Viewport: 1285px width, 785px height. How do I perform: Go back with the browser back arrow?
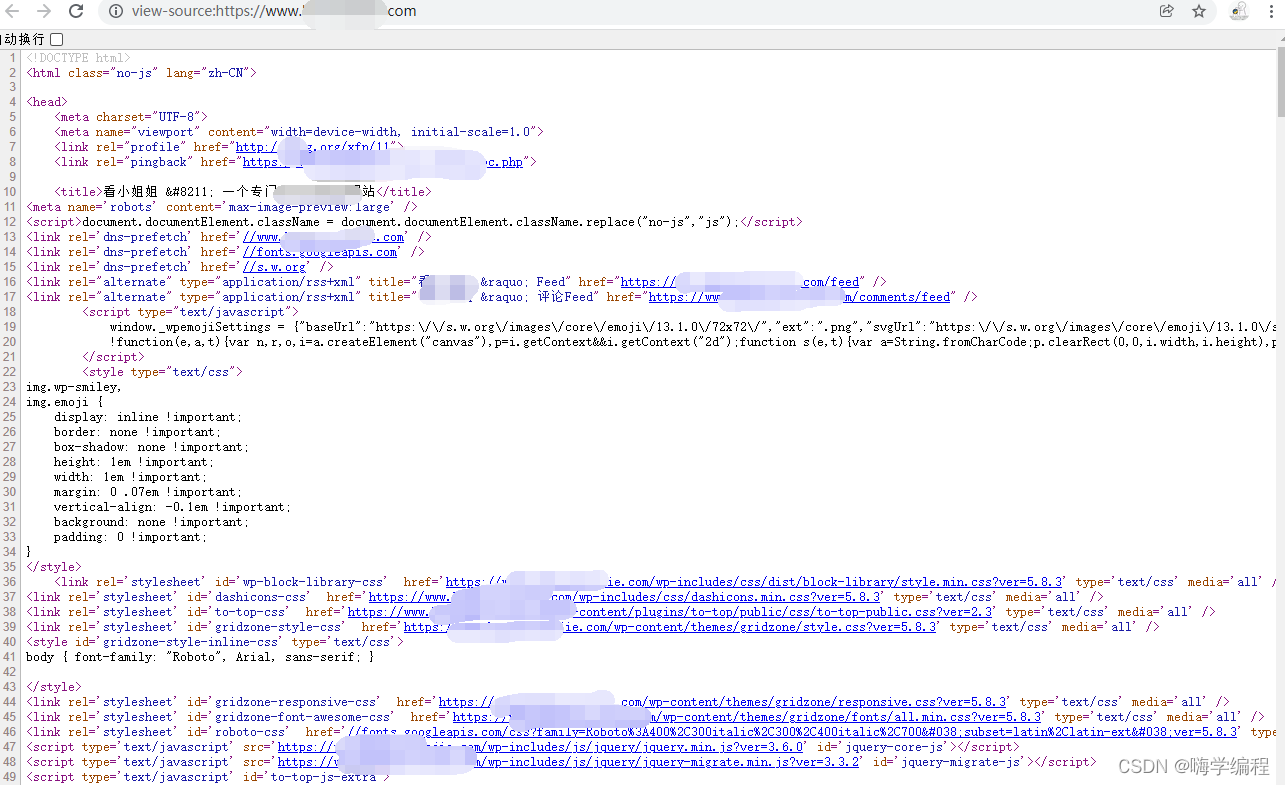[x=10, y=11]
